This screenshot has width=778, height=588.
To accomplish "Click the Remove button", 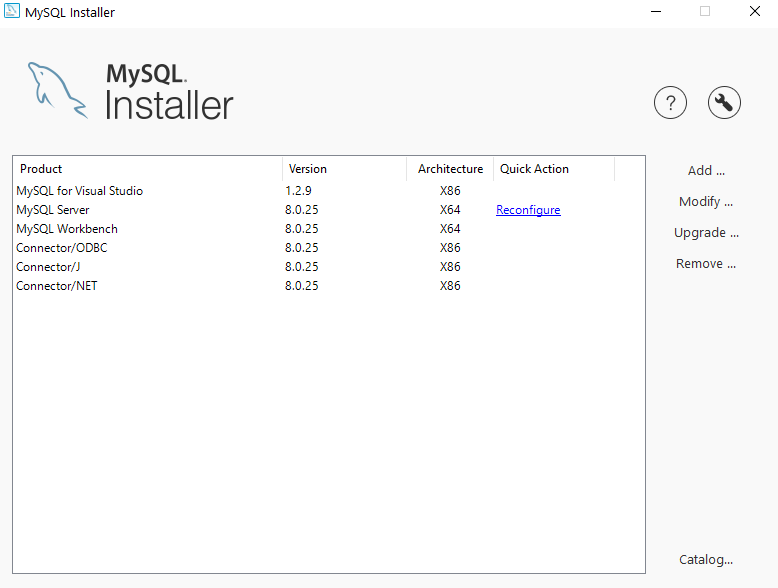I will pos(706,264).
